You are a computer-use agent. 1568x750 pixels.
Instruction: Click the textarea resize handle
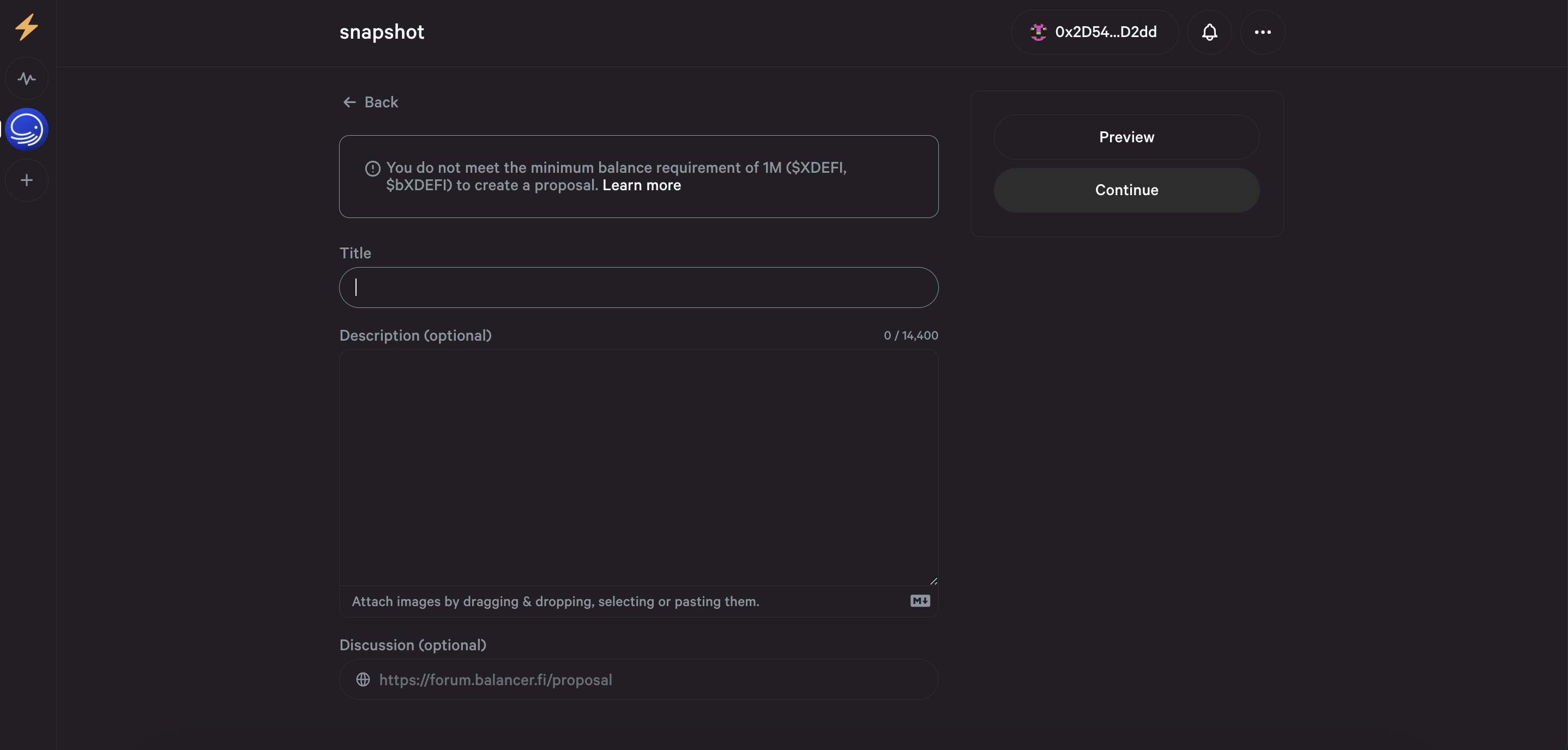(933, 581)
